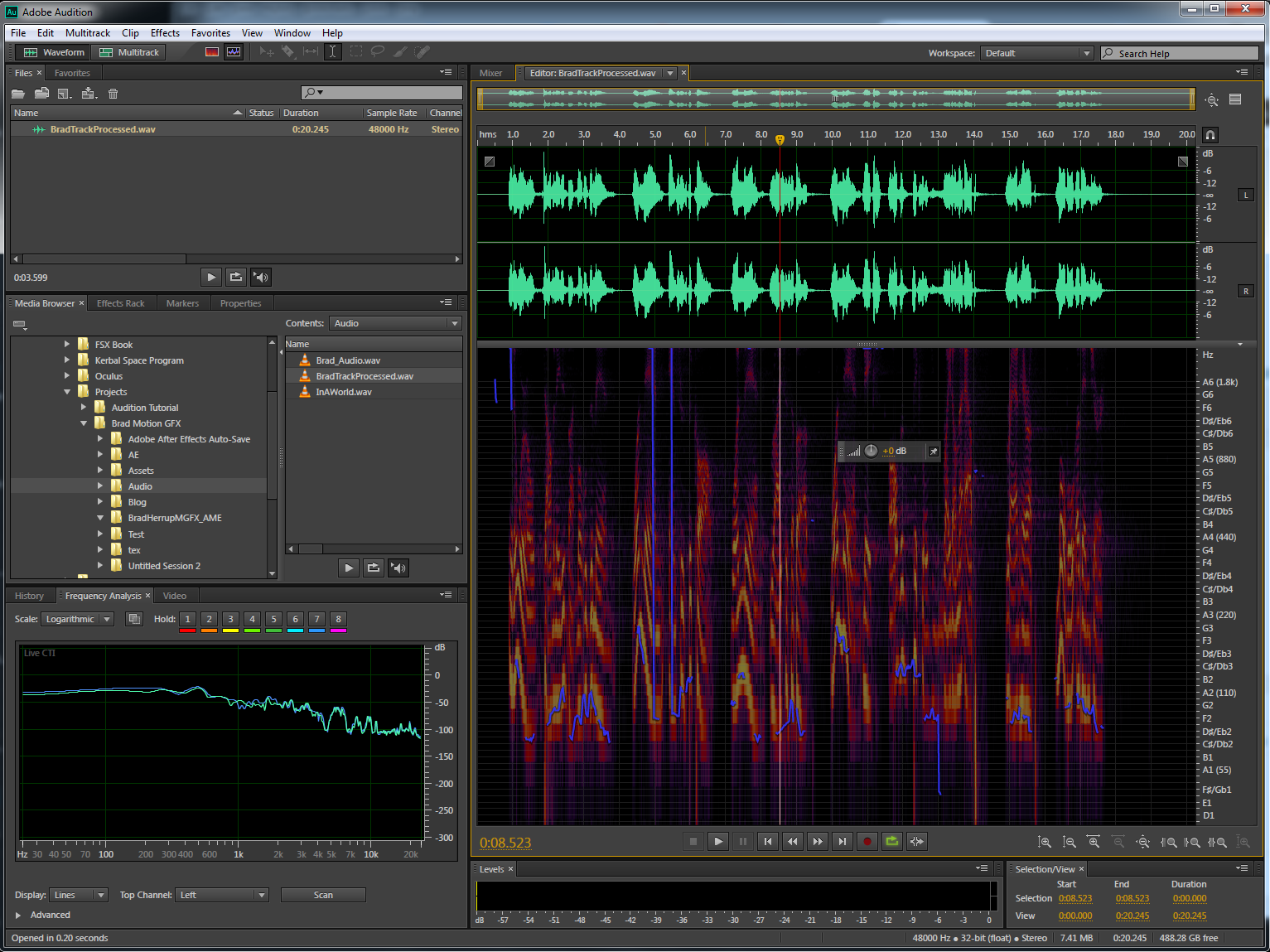Image resolution: width=1270 pixels, height=952 pixels.
Task: Click the Fast Forward transport button
Action: coord(818,842)
